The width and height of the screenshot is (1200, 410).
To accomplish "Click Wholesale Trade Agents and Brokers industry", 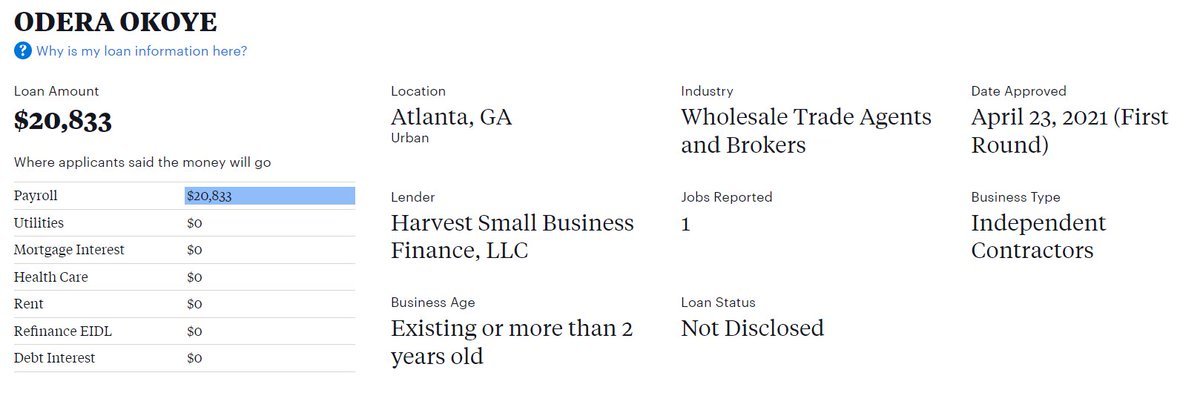I will coord(806,131).
